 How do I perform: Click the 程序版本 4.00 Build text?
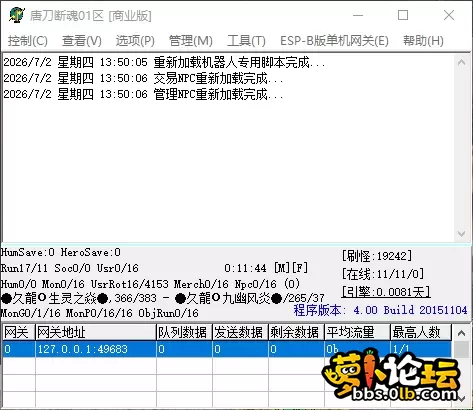point(380,310)
